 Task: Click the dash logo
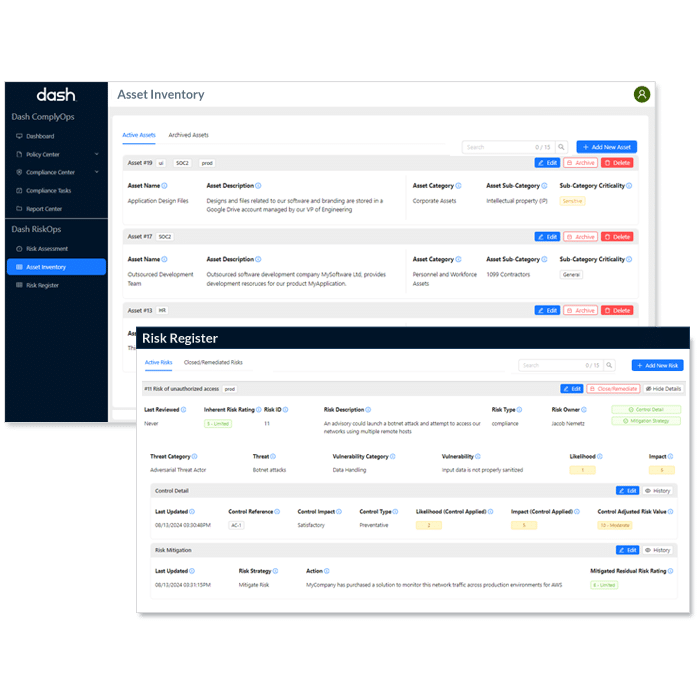click(56, 95)
